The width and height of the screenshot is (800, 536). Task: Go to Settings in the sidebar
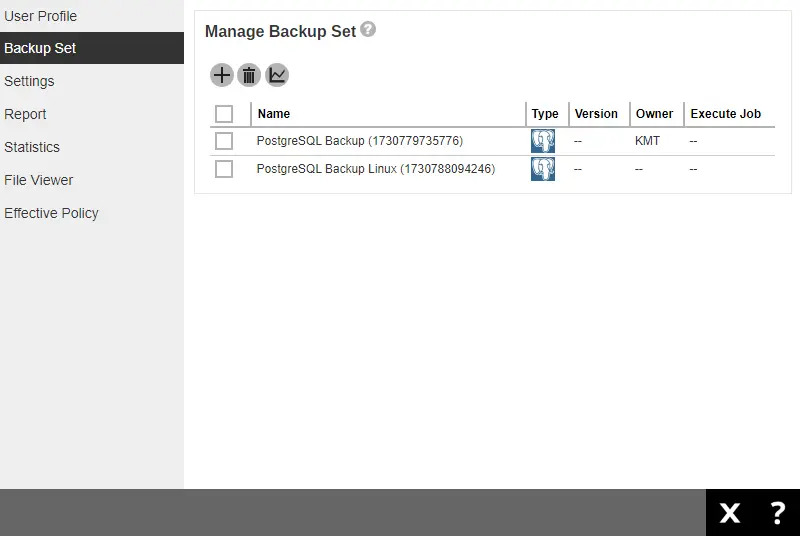pyautogui.click(x=29, y=81)
